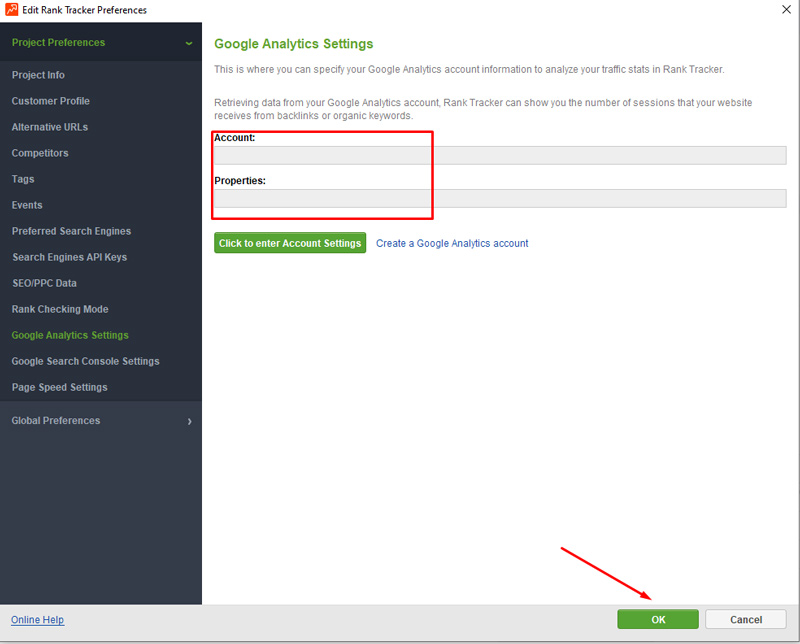The image size is (800, 644).
Task: Expand the Global Preferences chevron
Action: (189, 422)
